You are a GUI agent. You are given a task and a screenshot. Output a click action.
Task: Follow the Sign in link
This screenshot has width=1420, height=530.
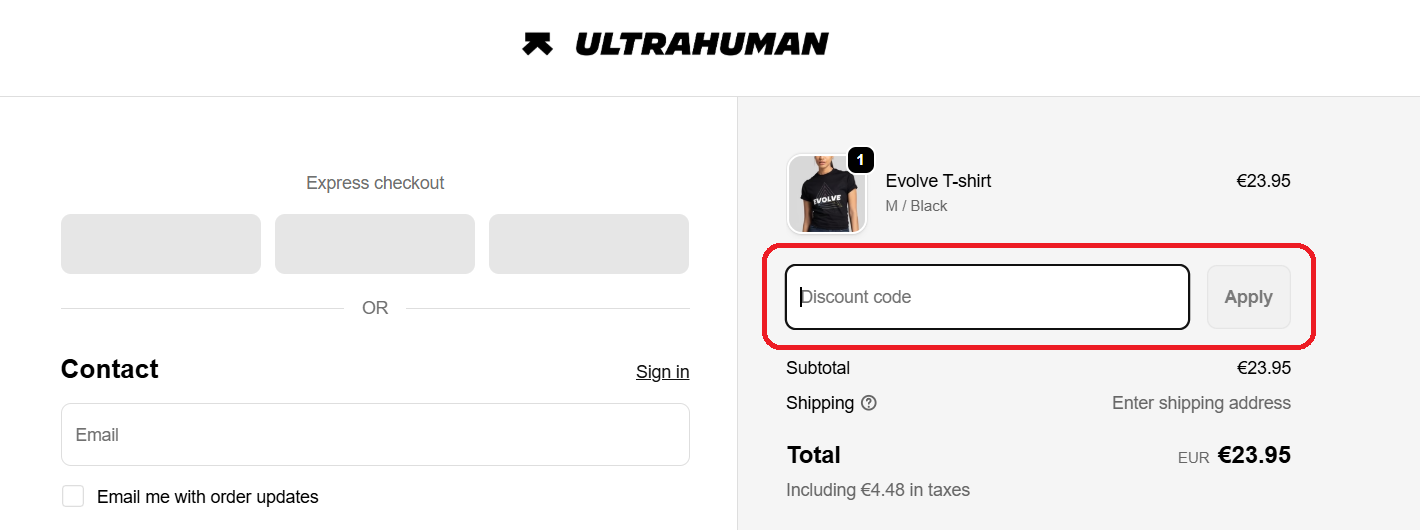click(662, 372)
